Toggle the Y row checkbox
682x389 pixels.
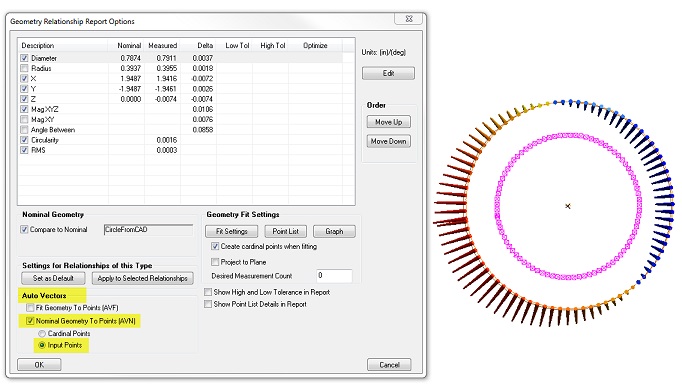[24, 89]
